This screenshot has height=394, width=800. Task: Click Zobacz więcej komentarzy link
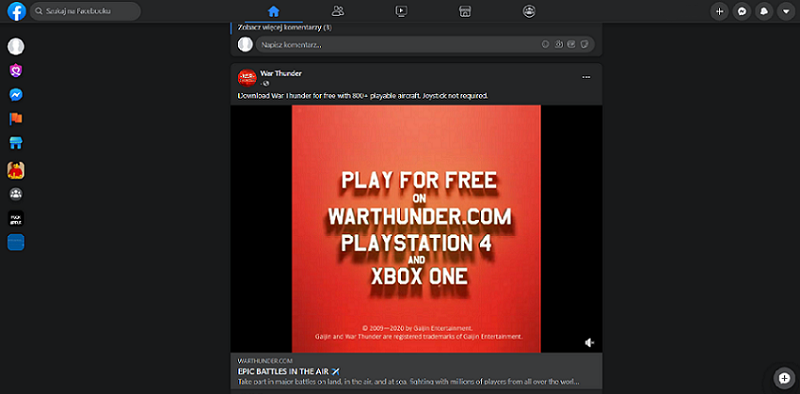[285, 27]
